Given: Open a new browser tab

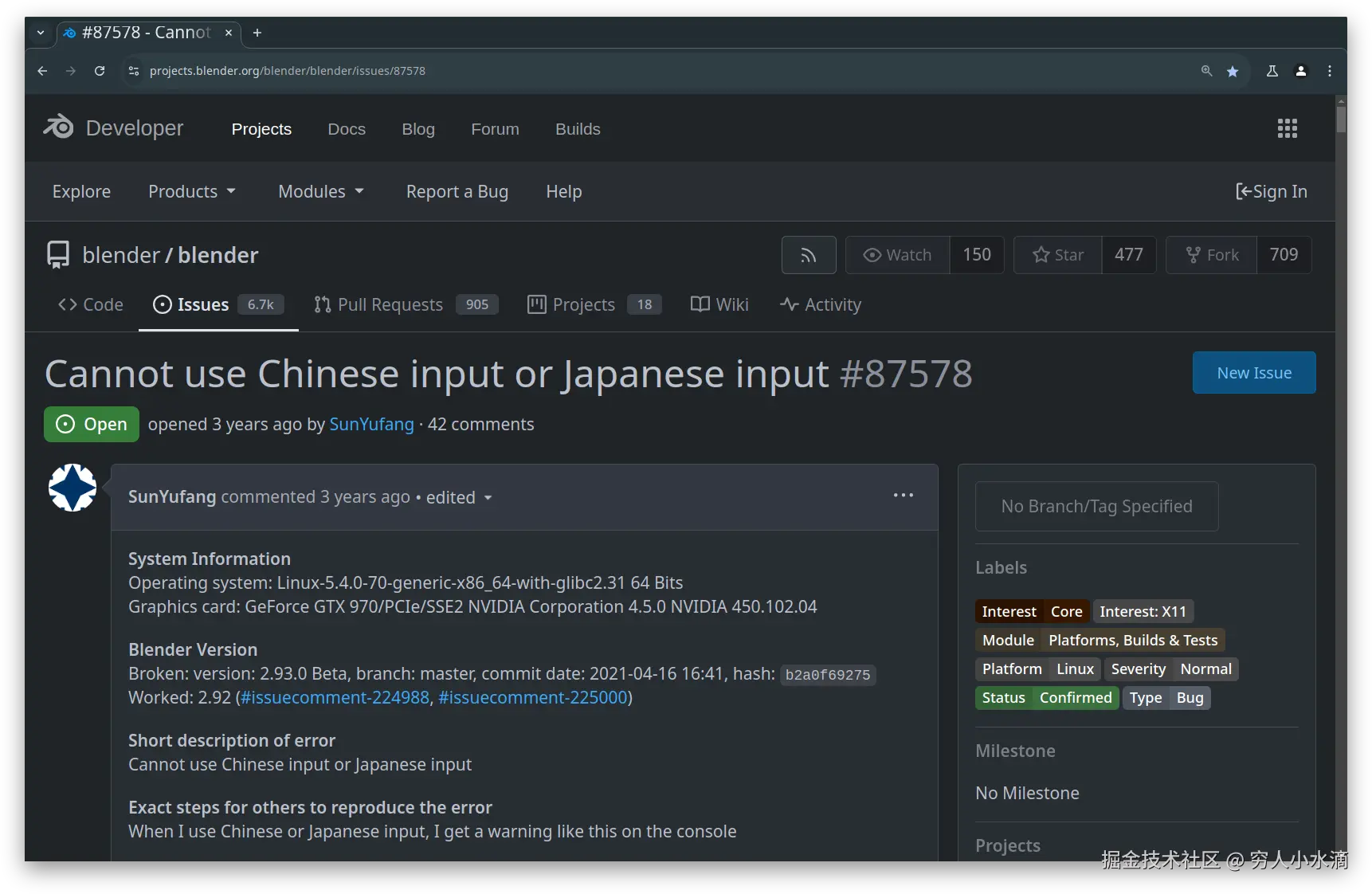Looking at the screenshot, I should tap(257, 33).
